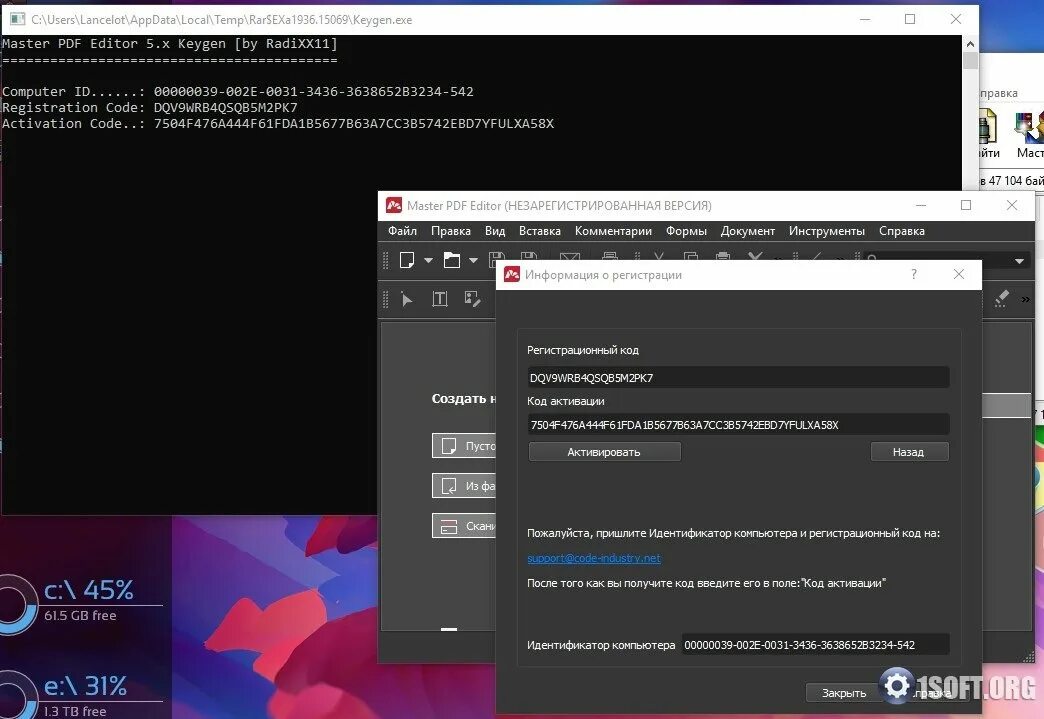The image size is (1044, 719).
Task: Open the Вставка menu
Action: click(539, 231)
